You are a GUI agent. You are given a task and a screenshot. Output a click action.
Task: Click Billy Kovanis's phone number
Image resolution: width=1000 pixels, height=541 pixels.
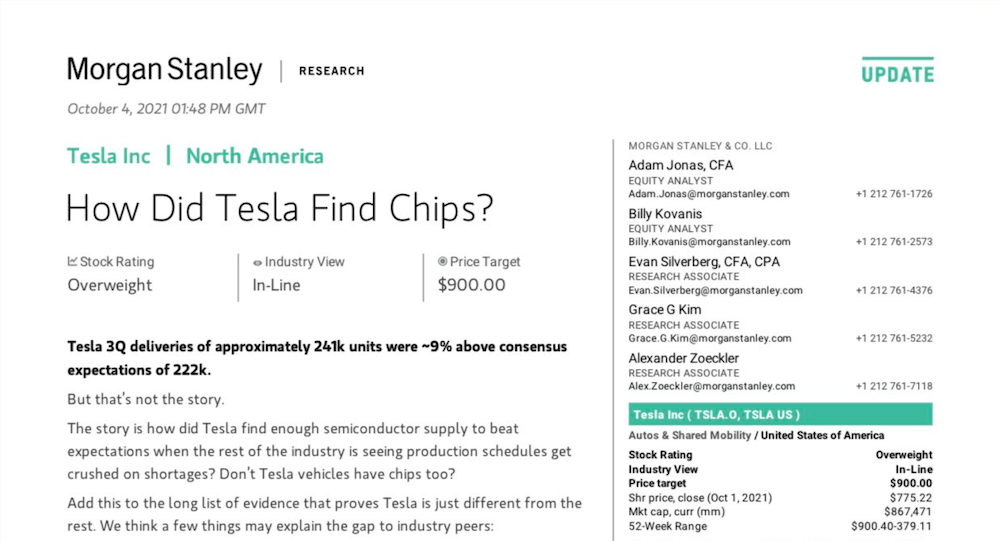click(x=894, y=242)
